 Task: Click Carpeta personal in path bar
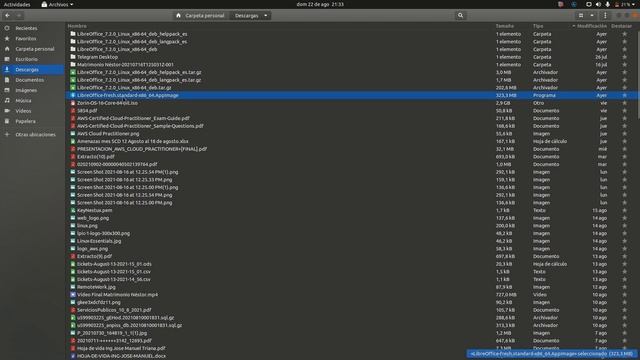point(201,16)
